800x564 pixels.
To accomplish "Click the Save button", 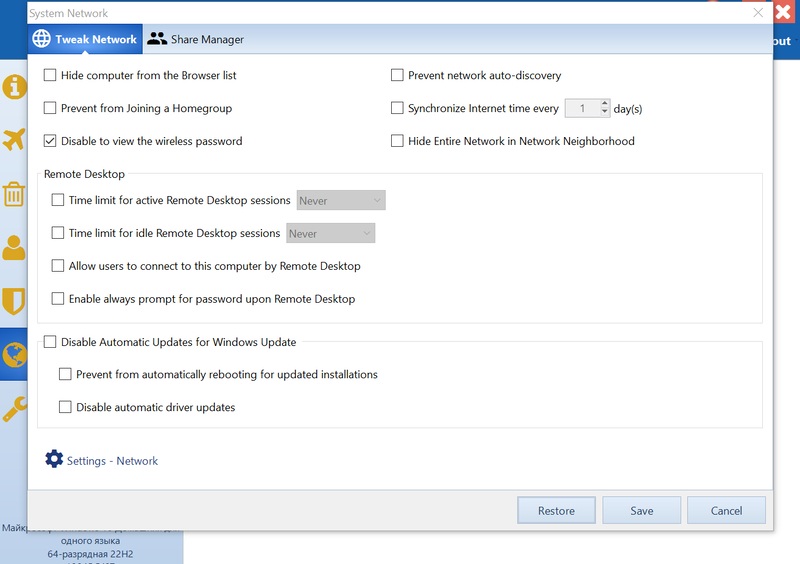I will pyautogui.click(x=641, y=510).
